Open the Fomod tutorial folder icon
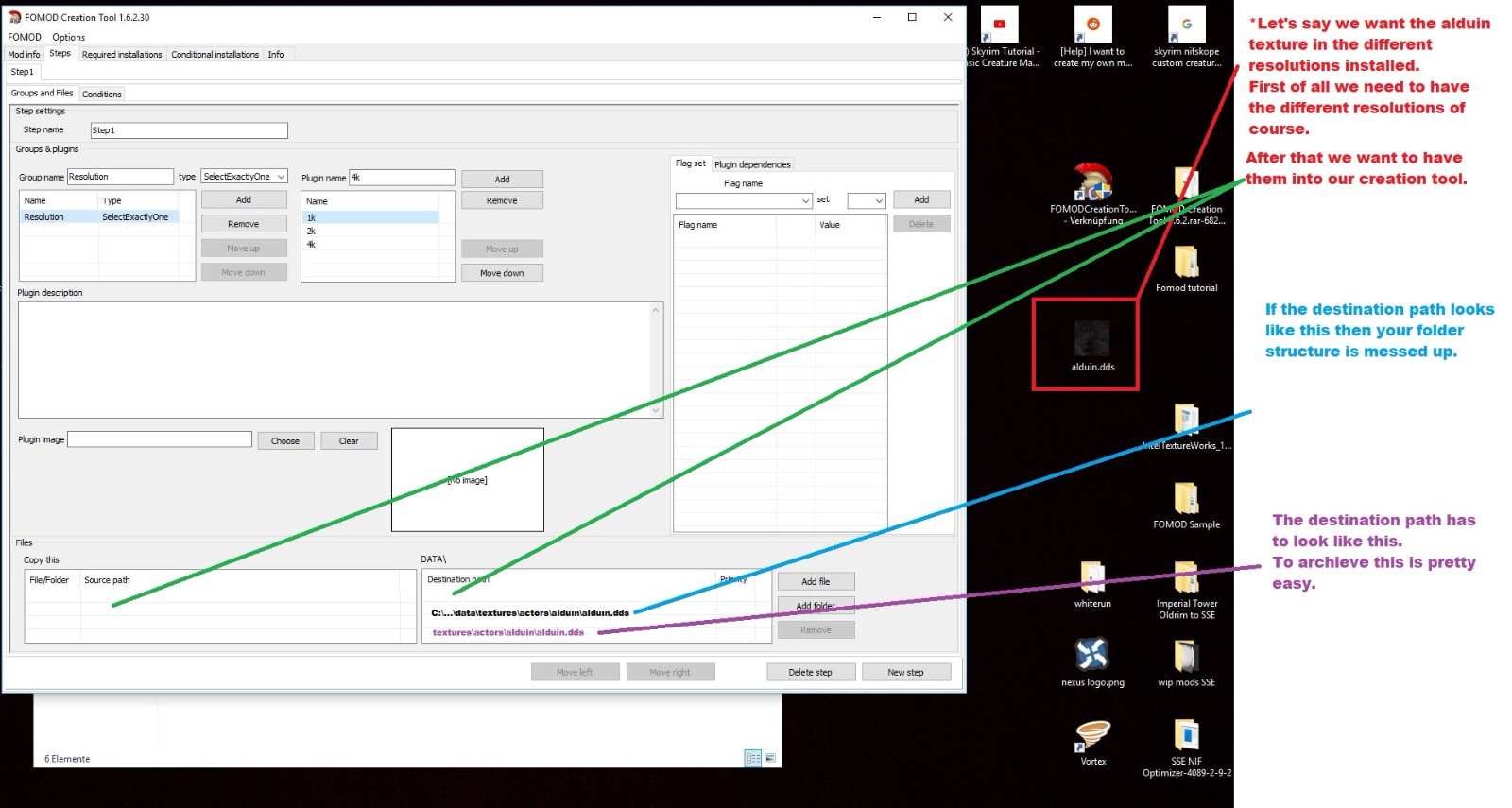Image resolution: width=1512 pixels, height=808 pixels. (1186, 264)
